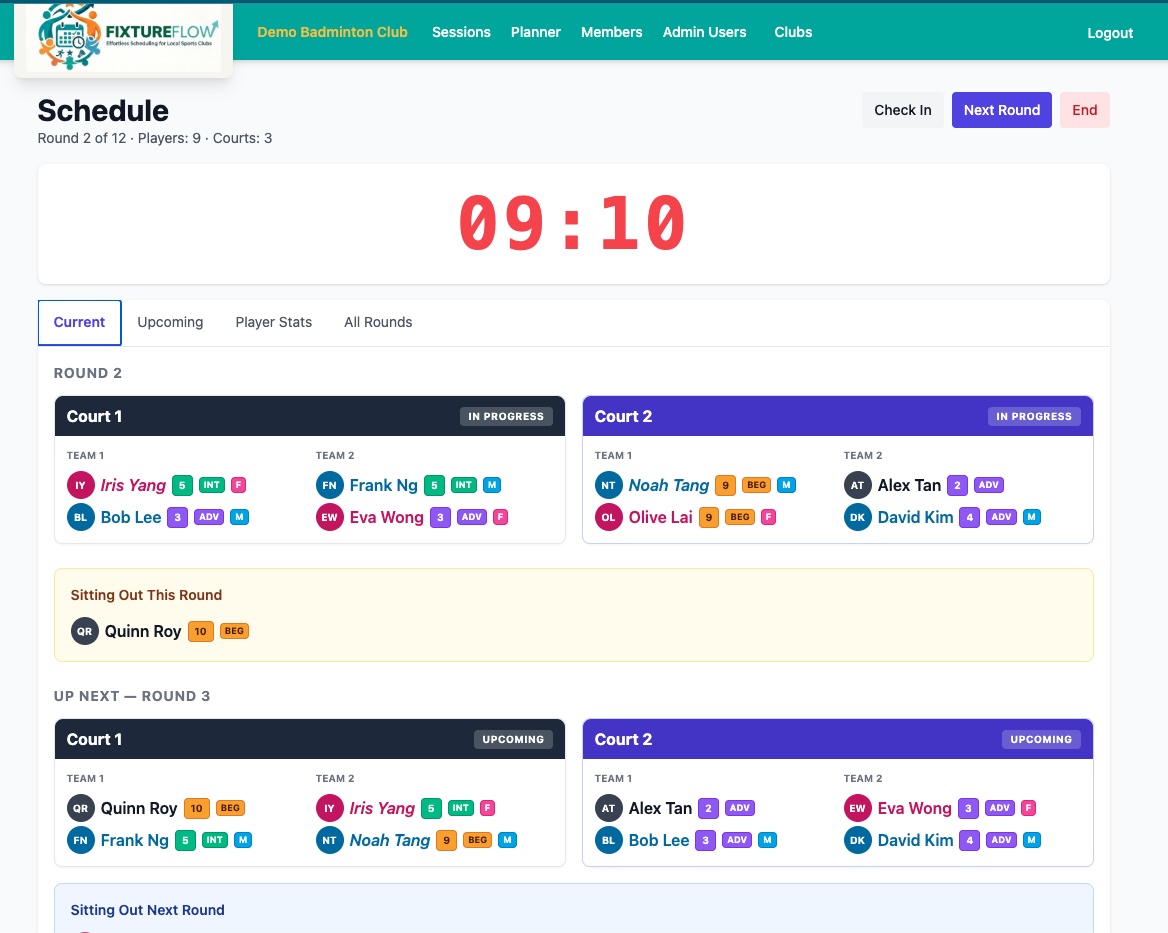
Task: Click Olive Lai's F gender badge
Action: coord(768,516)
